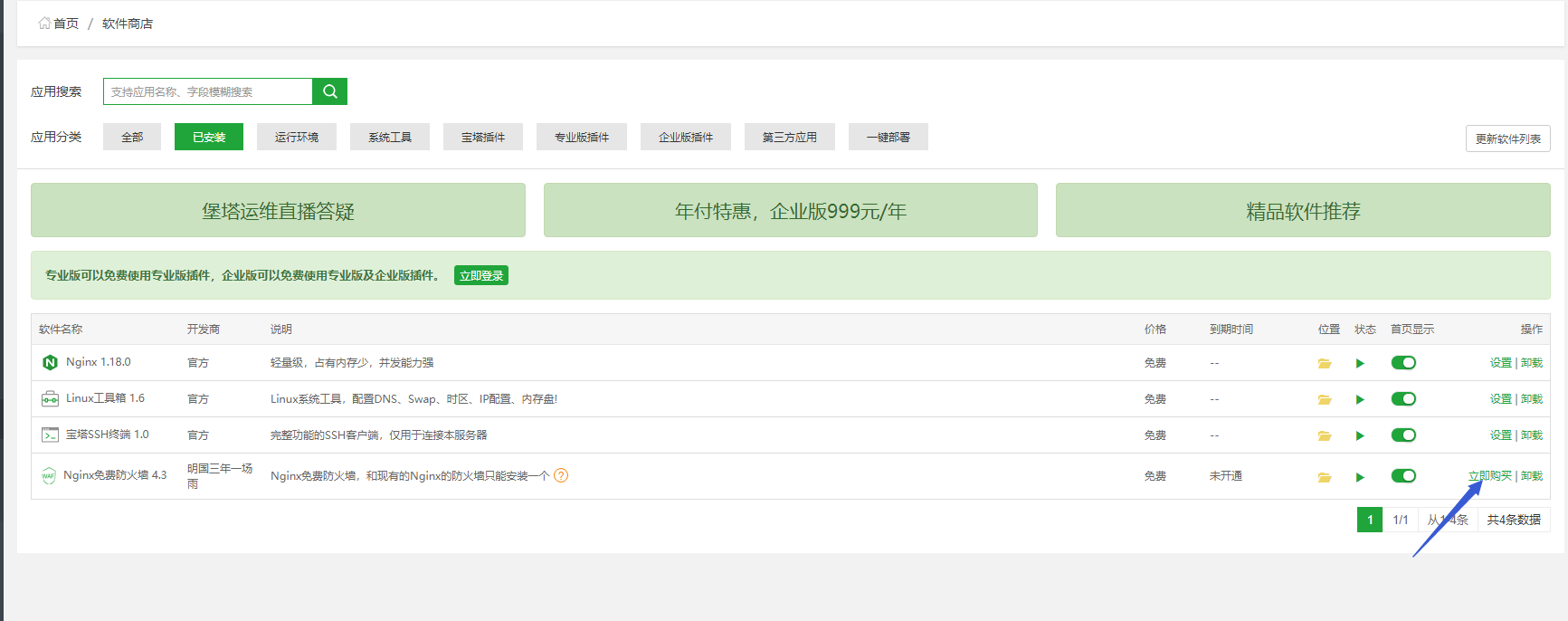Open the 精品软件推荐 banner
Viewport: 1568px width, 621px height.
point(1303,210)
